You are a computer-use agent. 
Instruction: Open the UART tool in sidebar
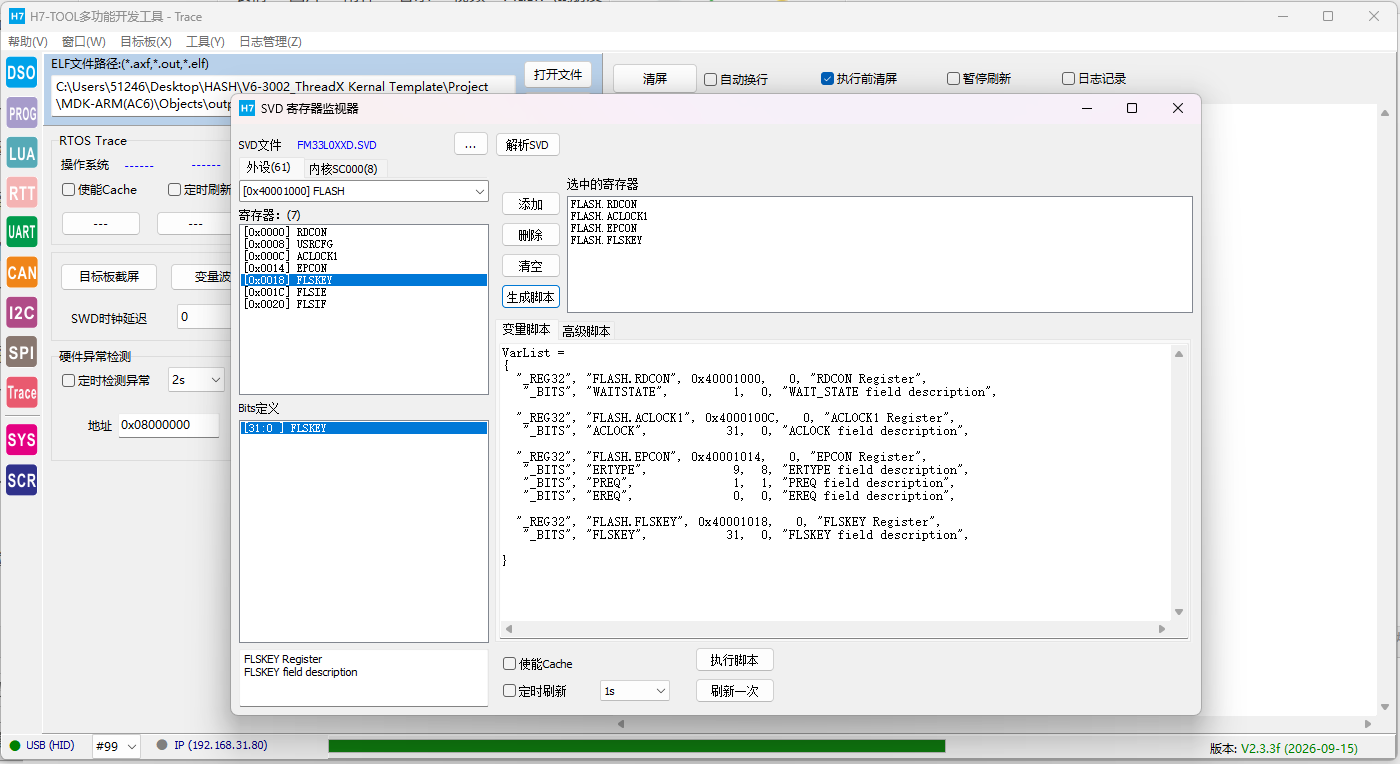click(21, 232)
